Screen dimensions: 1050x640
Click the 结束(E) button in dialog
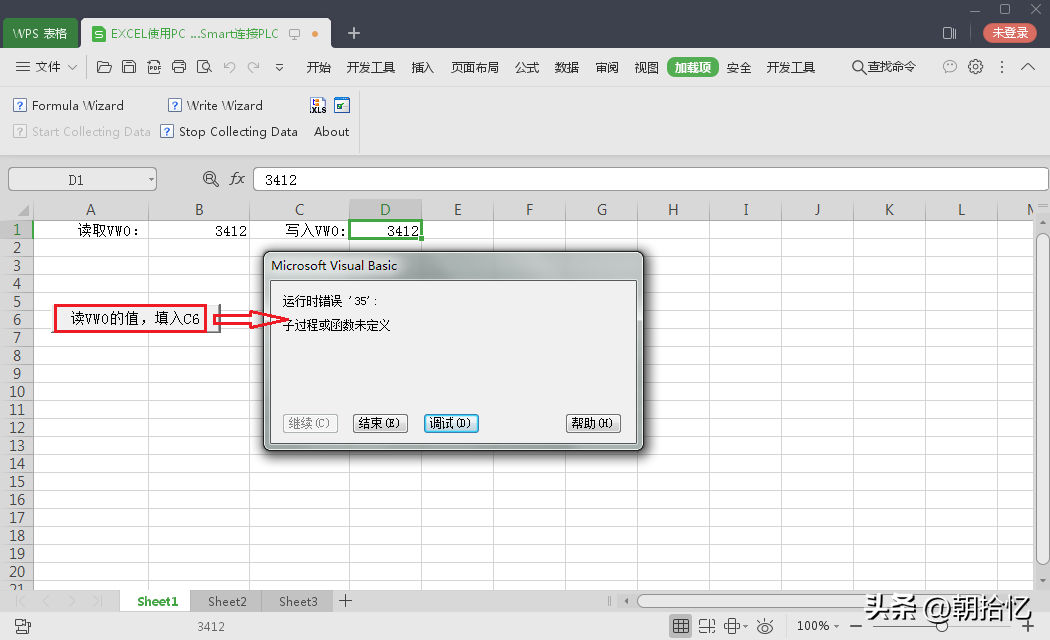379,423
